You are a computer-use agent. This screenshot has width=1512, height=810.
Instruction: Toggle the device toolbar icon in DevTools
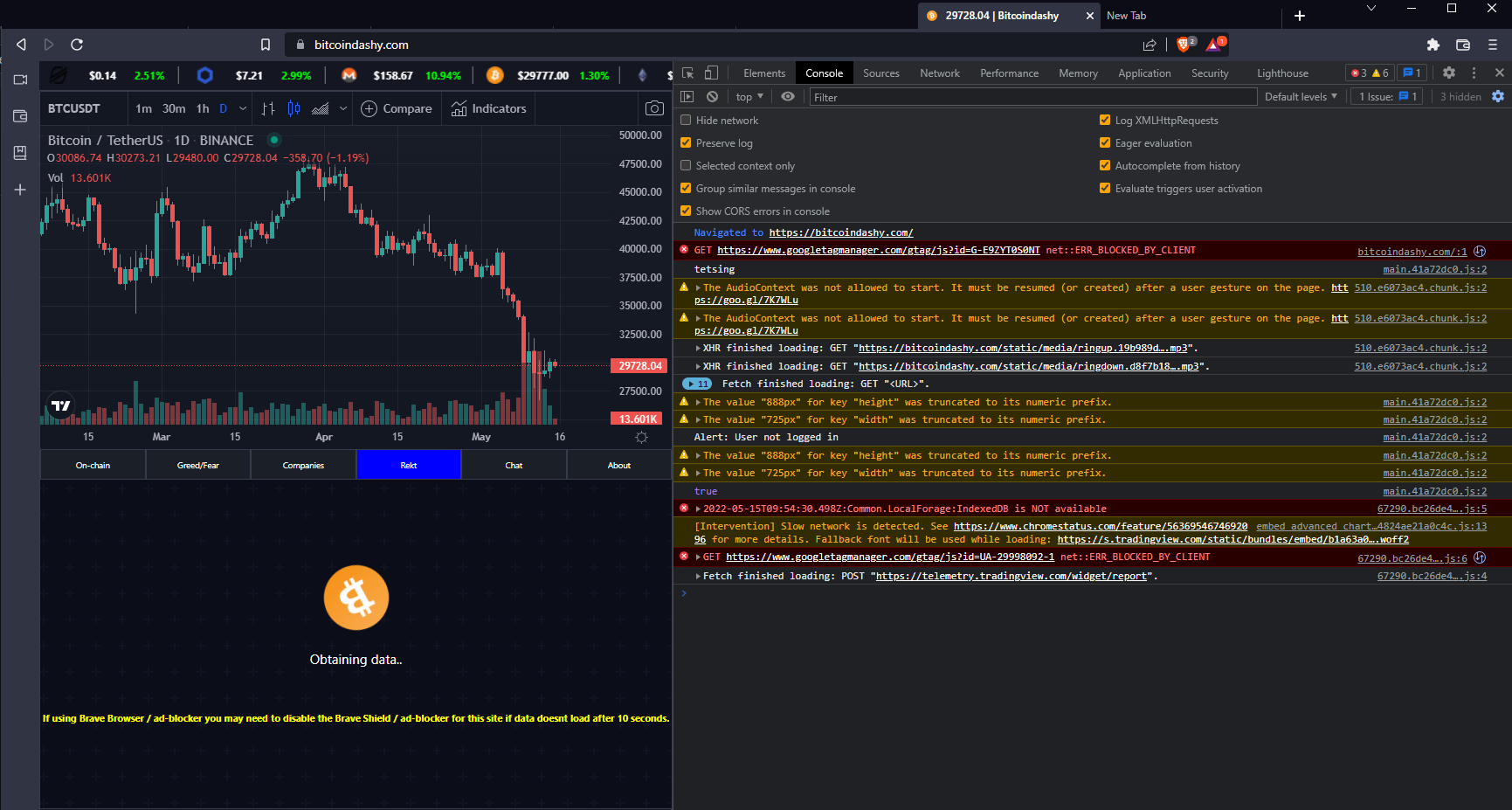coord(712,73)
